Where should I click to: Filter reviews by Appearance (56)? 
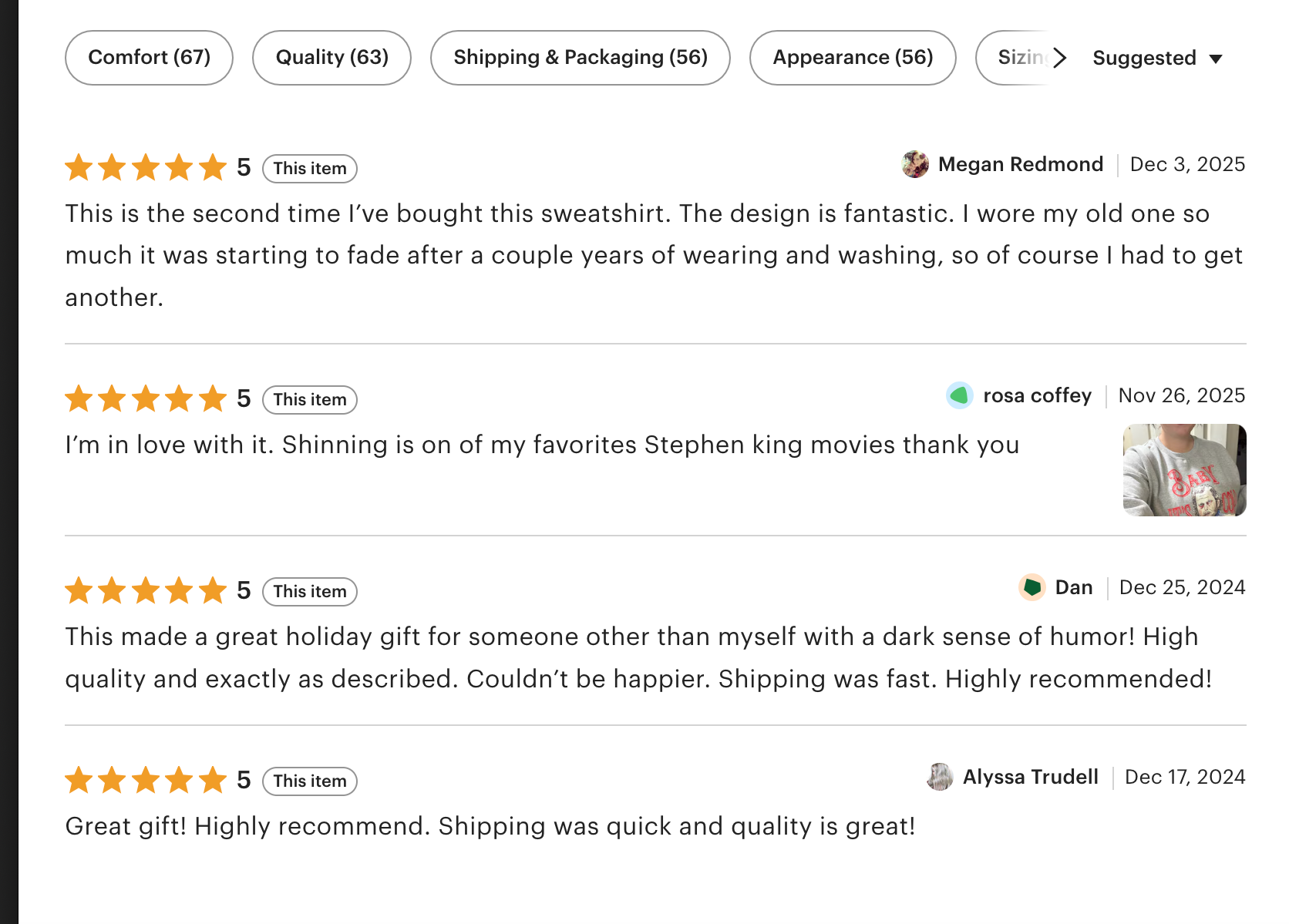pyautogui.click(x=853, y=58)
